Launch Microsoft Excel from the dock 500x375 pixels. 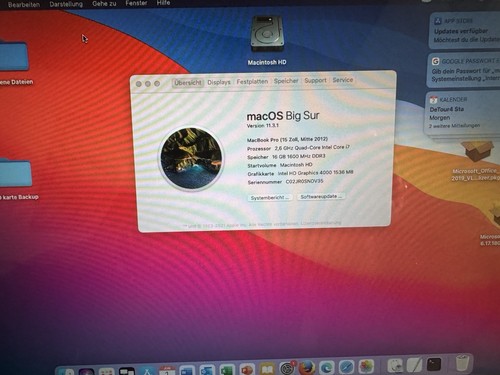[x=227, y=369]
